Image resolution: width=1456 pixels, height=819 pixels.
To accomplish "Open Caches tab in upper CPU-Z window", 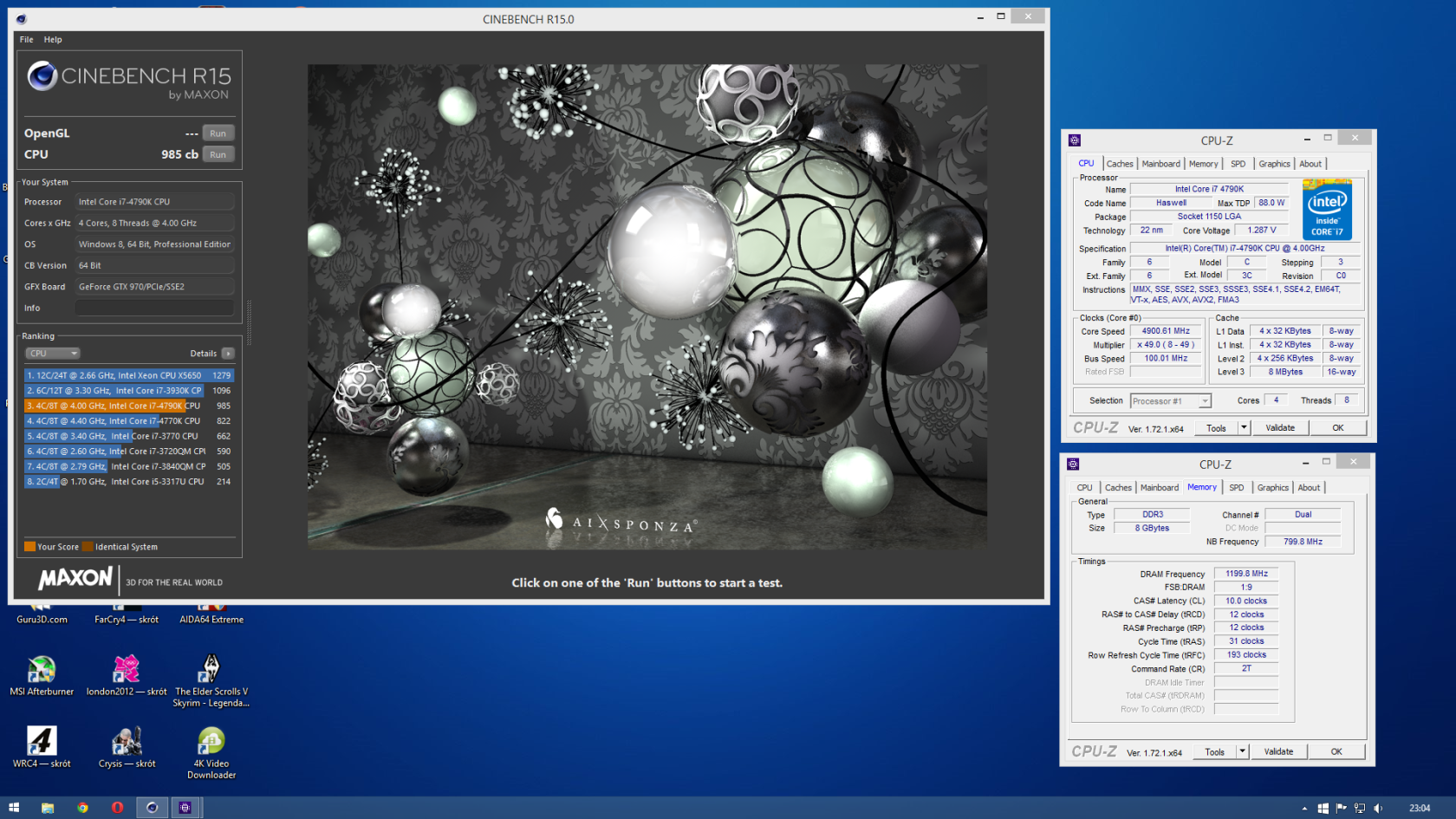I will pos(1120,164).
